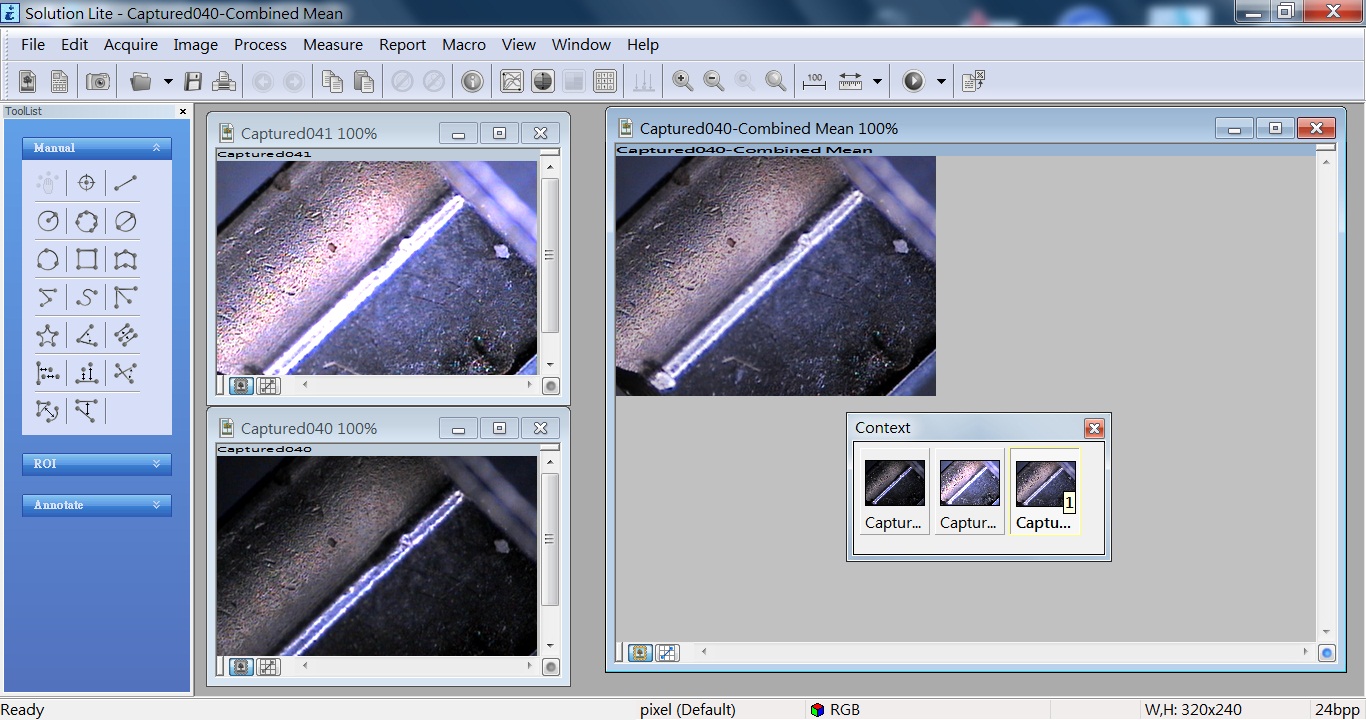The height and width of the screenshot is (720, 1366).
Task: Open the Process menu
Action: click(260, 45)
